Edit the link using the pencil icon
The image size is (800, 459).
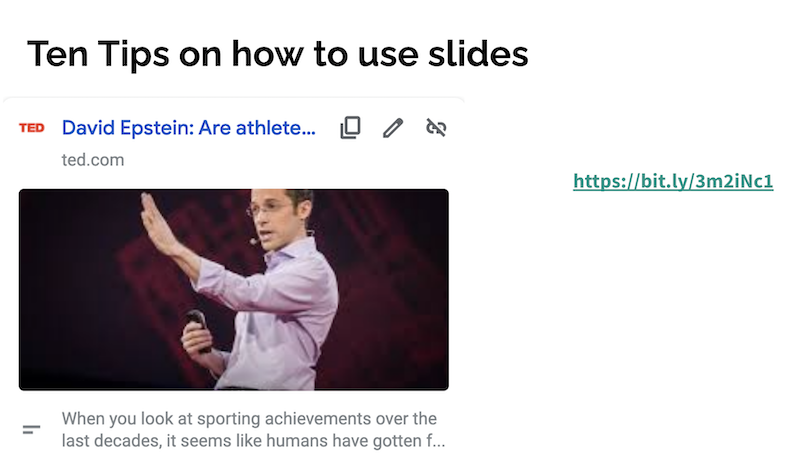point(393,128)
